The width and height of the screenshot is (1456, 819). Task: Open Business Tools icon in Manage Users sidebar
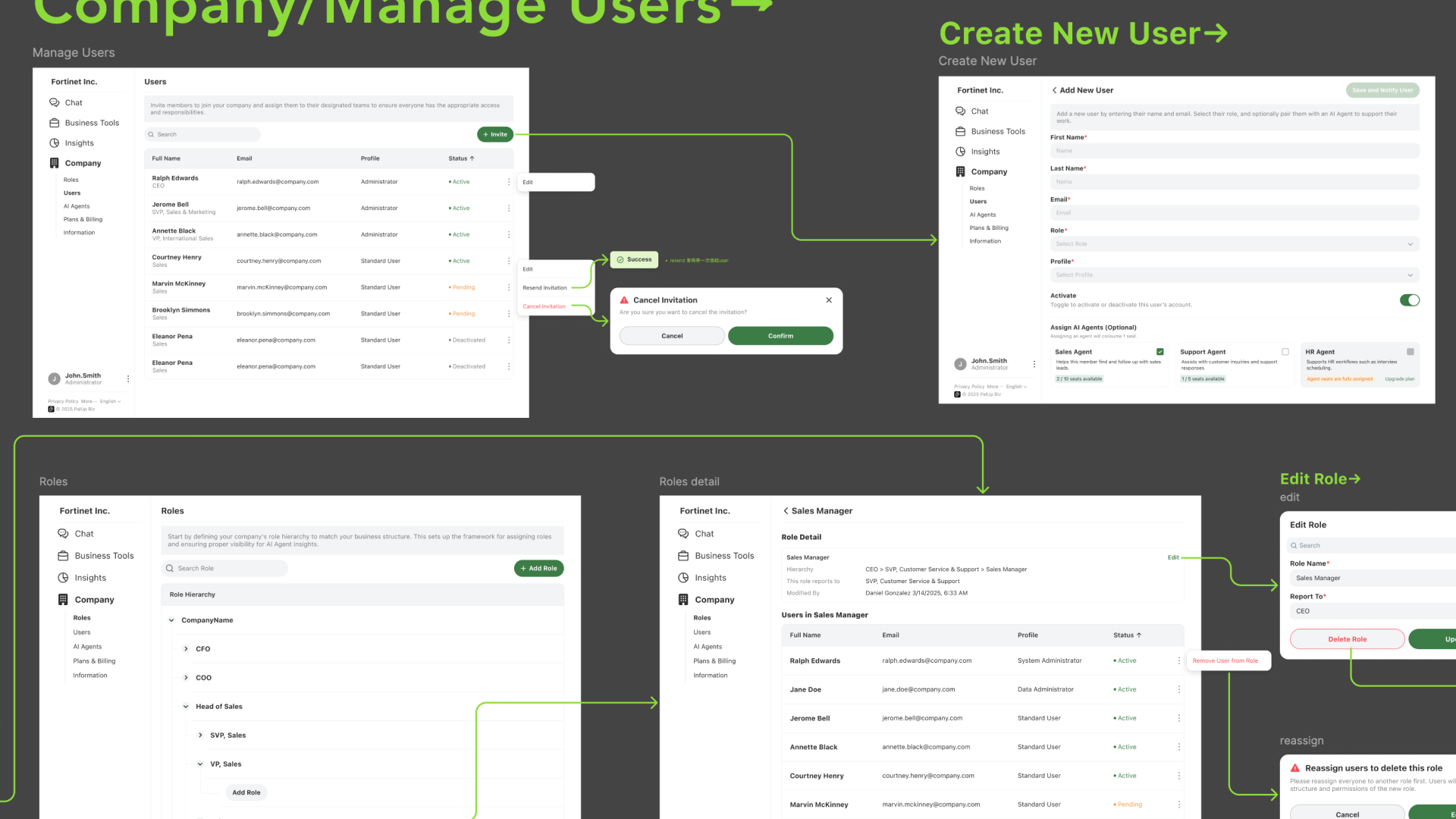tap(54, 123)
